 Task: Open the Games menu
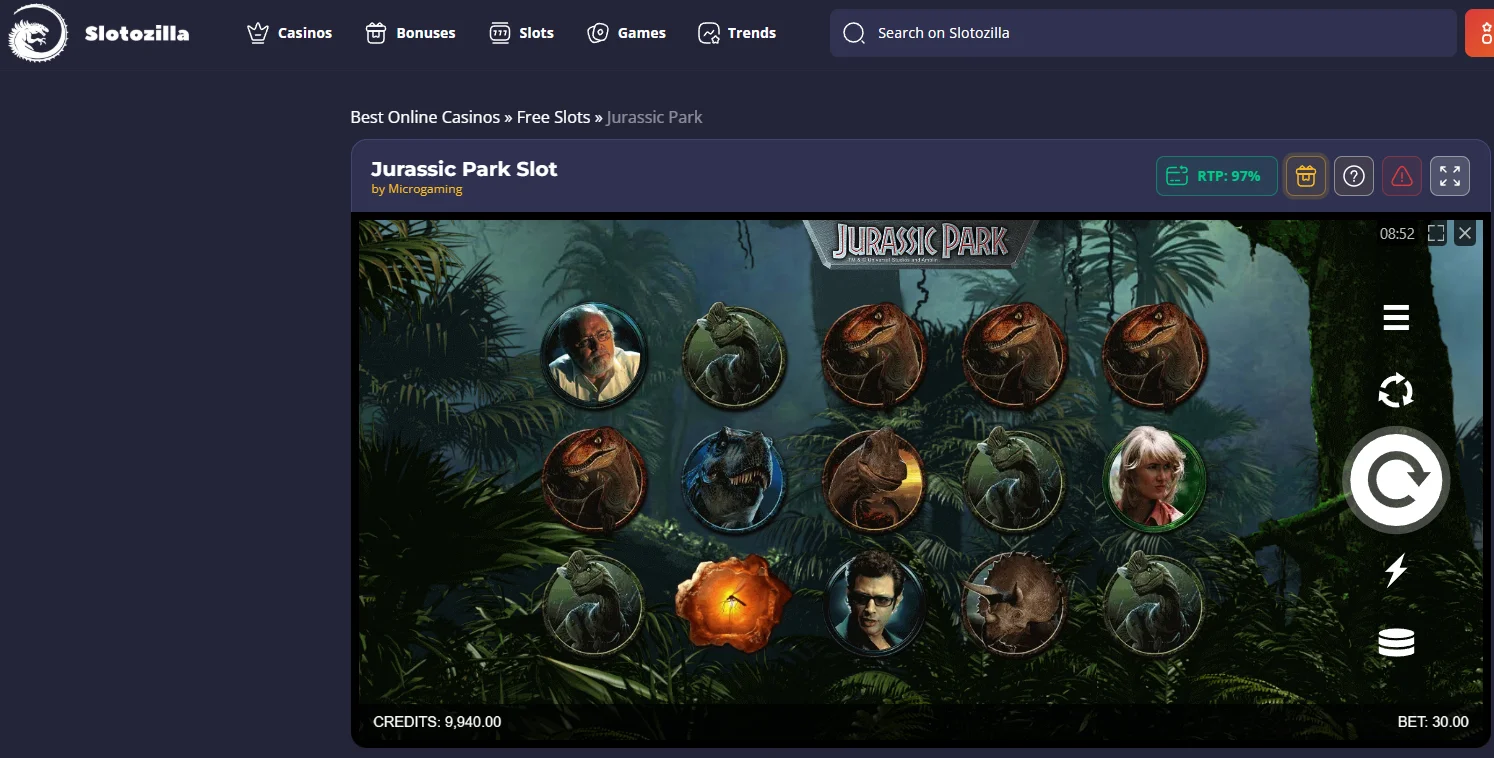tap(626, 33)
